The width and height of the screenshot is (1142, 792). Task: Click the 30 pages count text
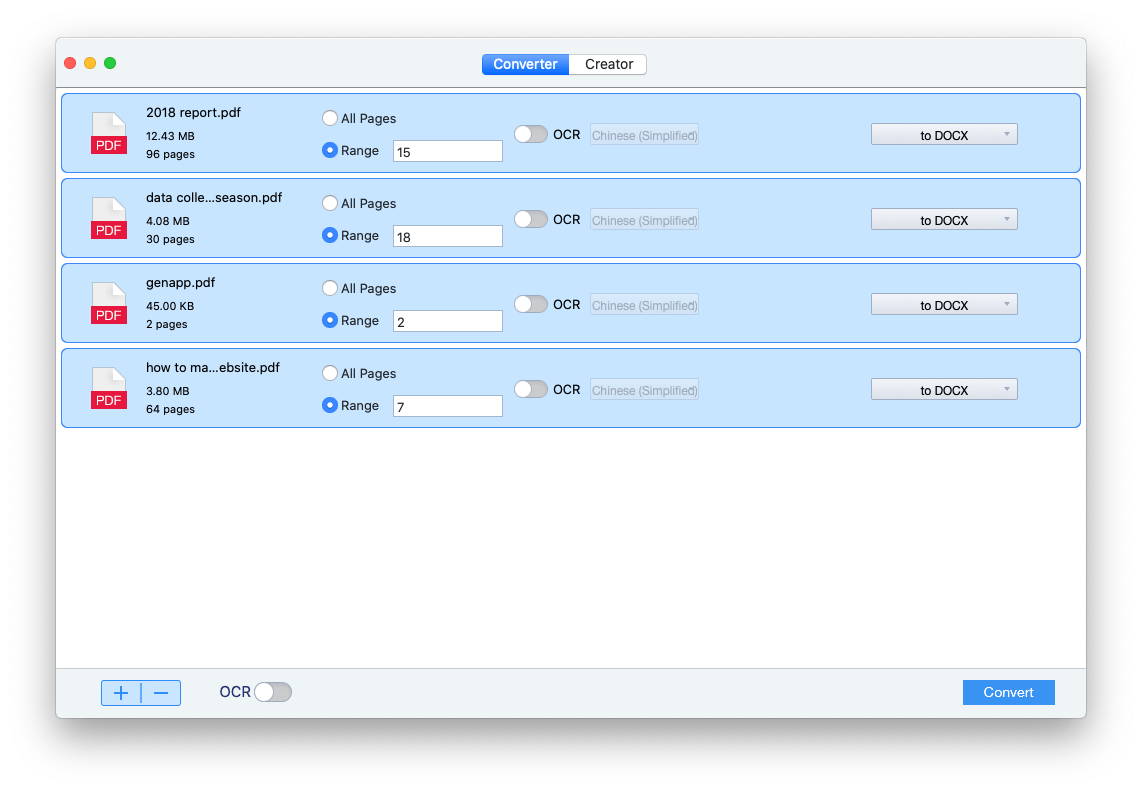point(170,239)
